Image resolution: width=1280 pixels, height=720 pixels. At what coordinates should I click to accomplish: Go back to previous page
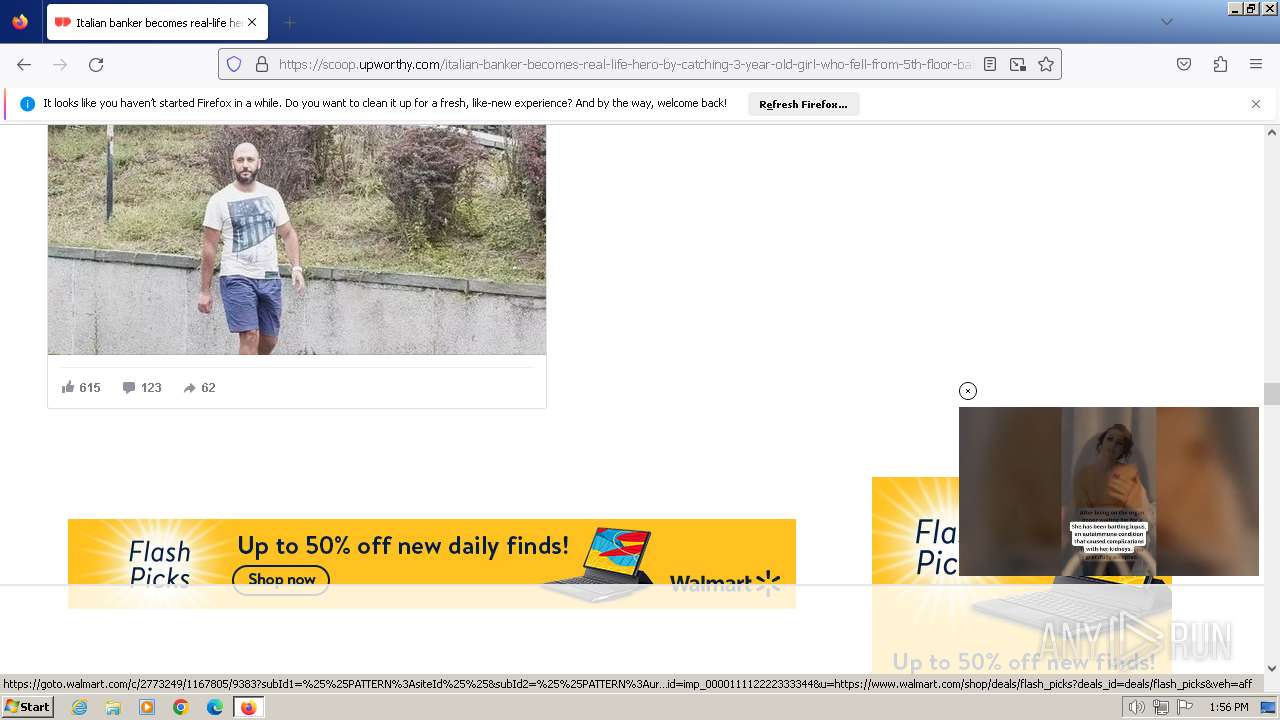click(x=24, y=64)
